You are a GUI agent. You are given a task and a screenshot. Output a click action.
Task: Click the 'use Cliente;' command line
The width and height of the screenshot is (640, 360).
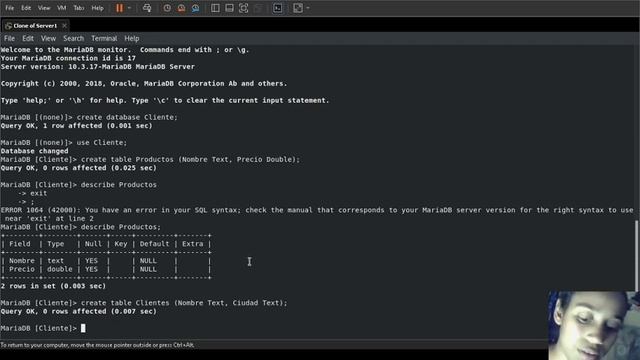tap(64, 142)
